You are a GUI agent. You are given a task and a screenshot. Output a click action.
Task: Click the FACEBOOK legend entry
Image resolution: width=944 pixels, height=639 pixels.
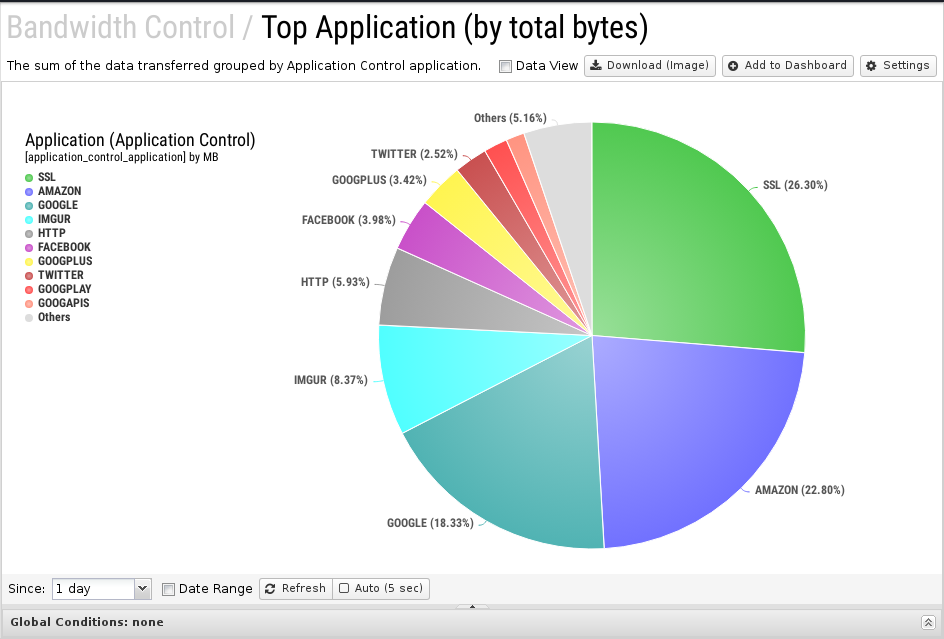(x=58, y=247)
